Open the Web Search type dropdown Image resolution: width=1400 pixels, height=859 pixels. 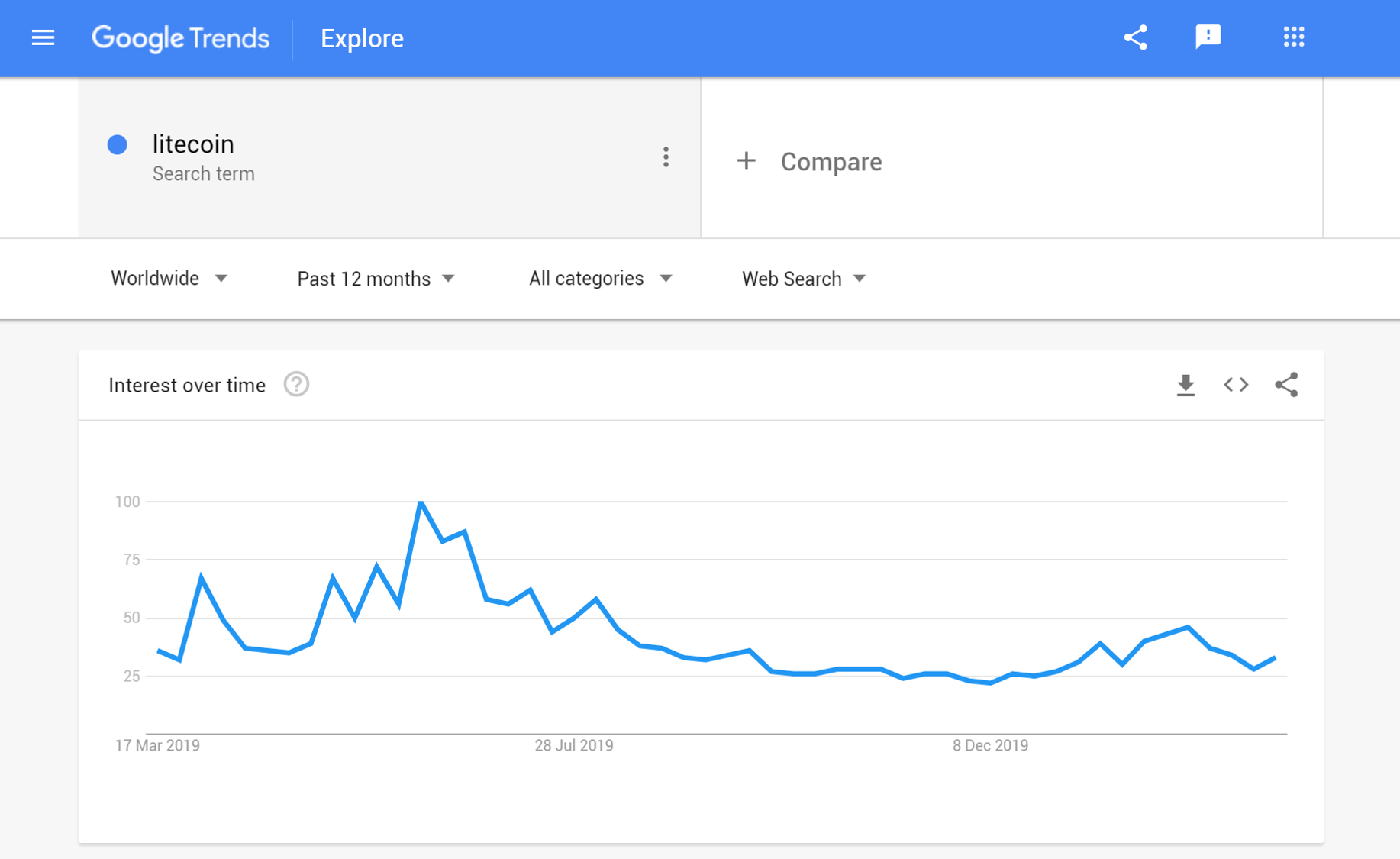click(804, 279)
